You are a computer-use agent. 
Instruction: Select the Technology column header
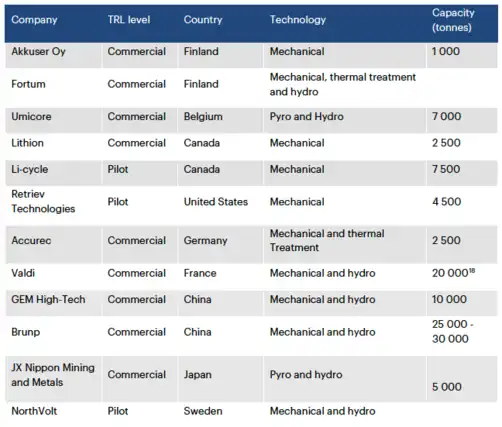[x=298, y=20]
